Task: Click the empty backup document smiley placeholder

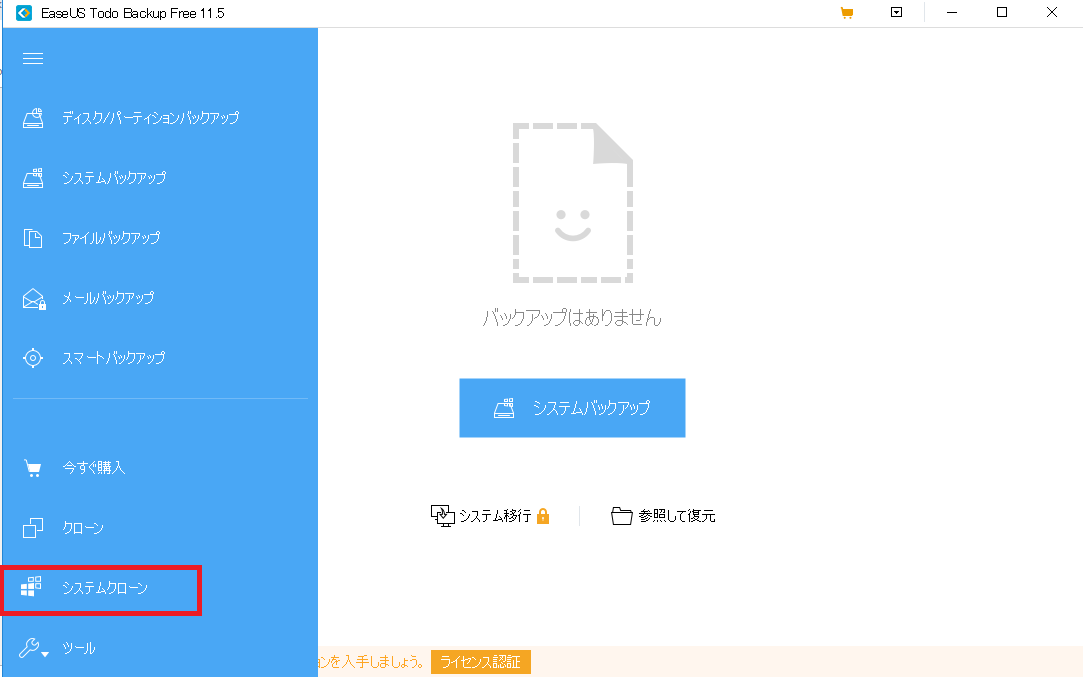Action: click(x=573, y=203)
